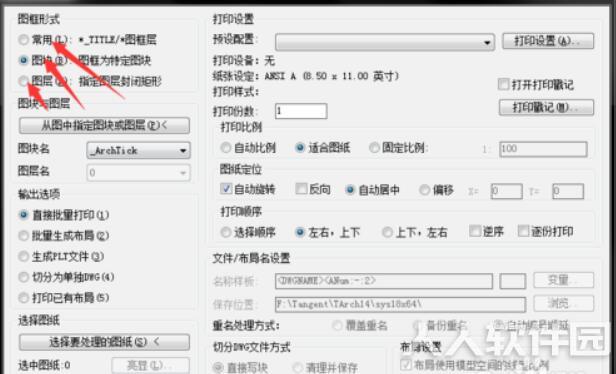
Task: Click the 变量 button
Action: (x=563, y=280)
